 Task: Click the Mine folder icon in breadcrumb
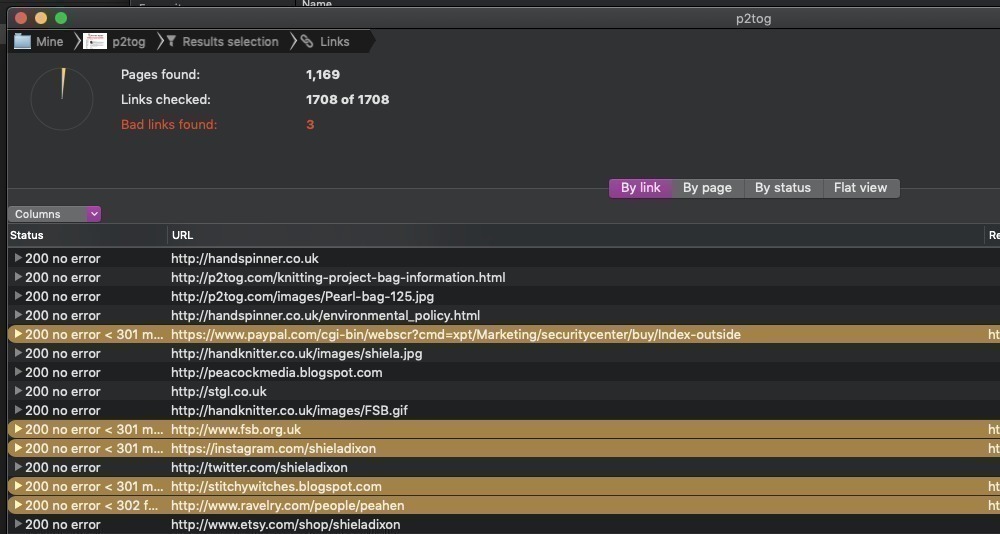point(22,41)
